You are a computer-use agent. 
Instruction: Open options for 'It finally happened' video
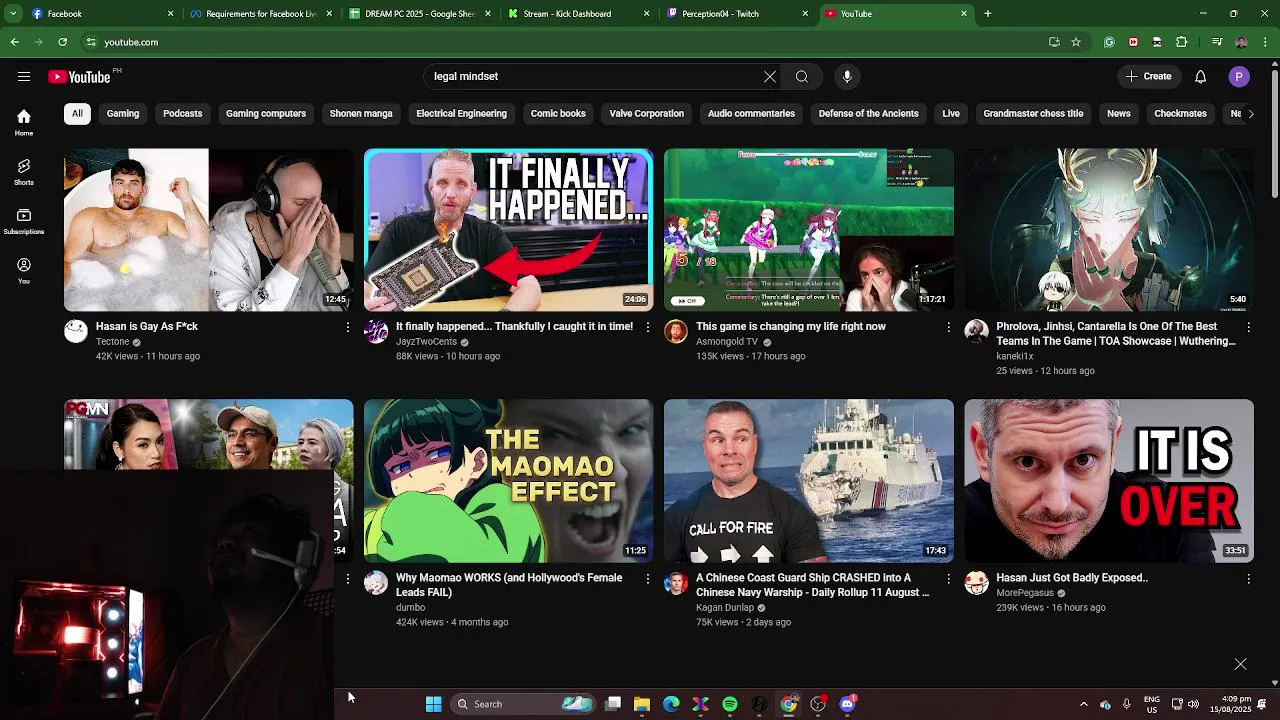coord(648,327)
